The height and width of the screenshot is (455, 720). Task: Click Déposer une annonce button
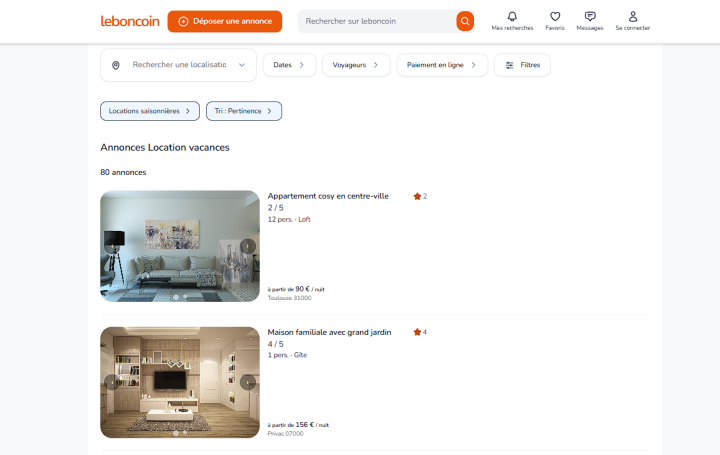click(225, 21)
